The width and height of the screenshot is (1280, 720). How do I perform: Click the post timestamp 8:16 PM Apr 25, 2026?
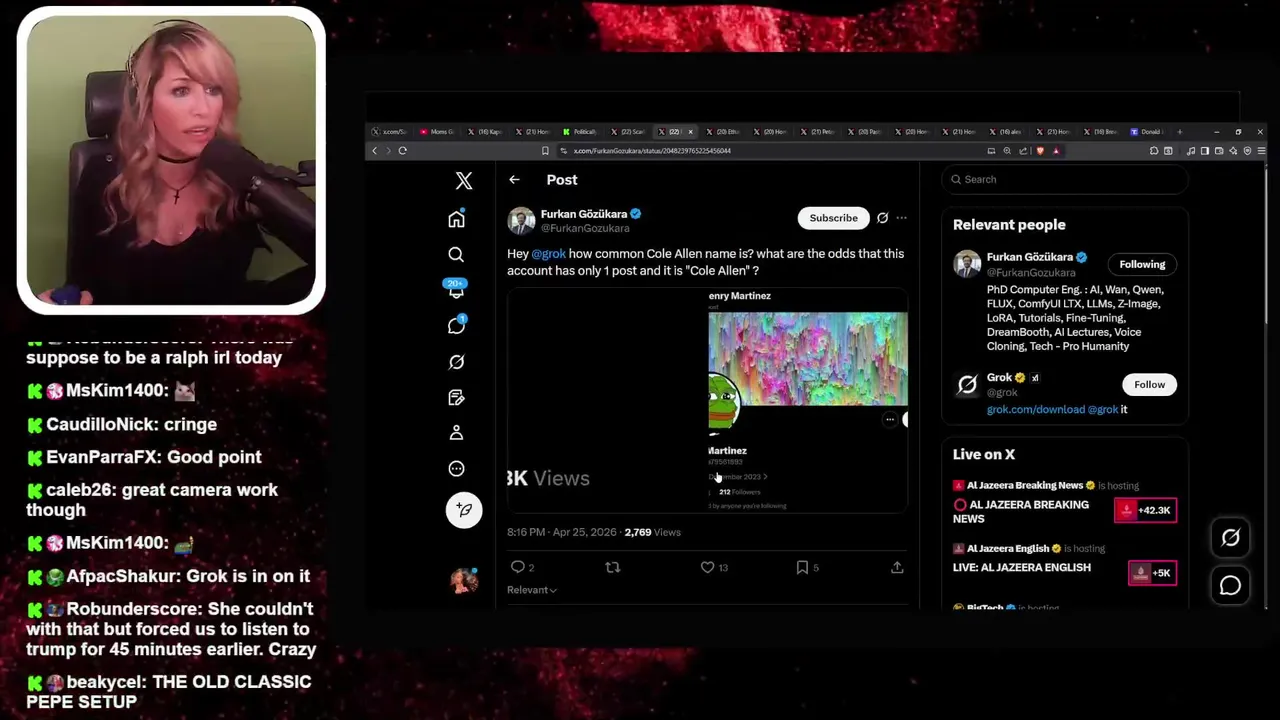pos(561,532)
